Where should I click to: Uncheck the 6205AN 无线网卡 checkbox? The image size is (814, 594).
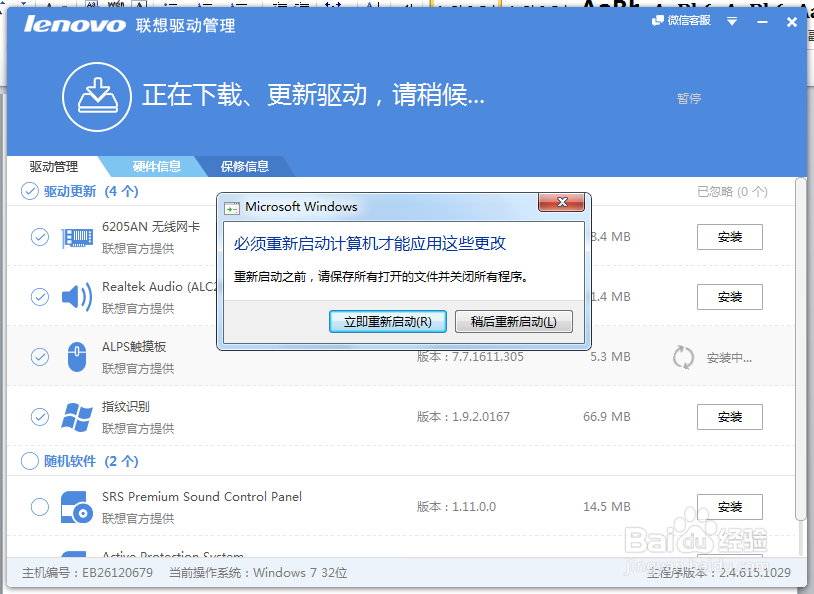[x=40, y=237]
